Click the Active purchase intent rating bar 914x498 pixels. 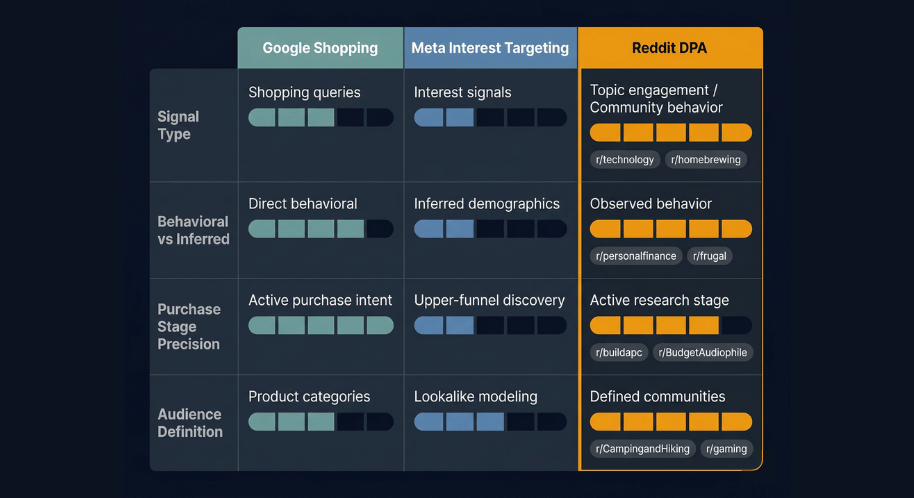pos(321,325)
